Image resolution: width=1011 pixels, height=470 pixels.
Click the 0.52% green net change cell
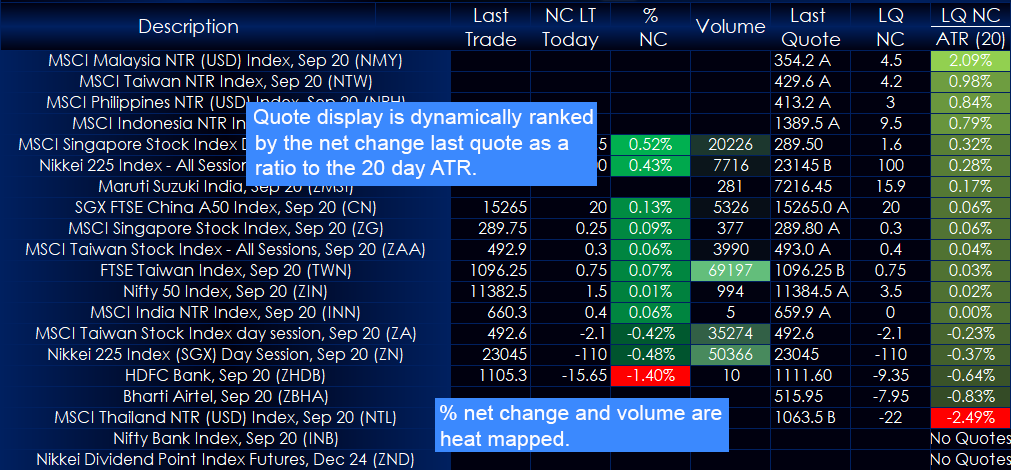650,144
